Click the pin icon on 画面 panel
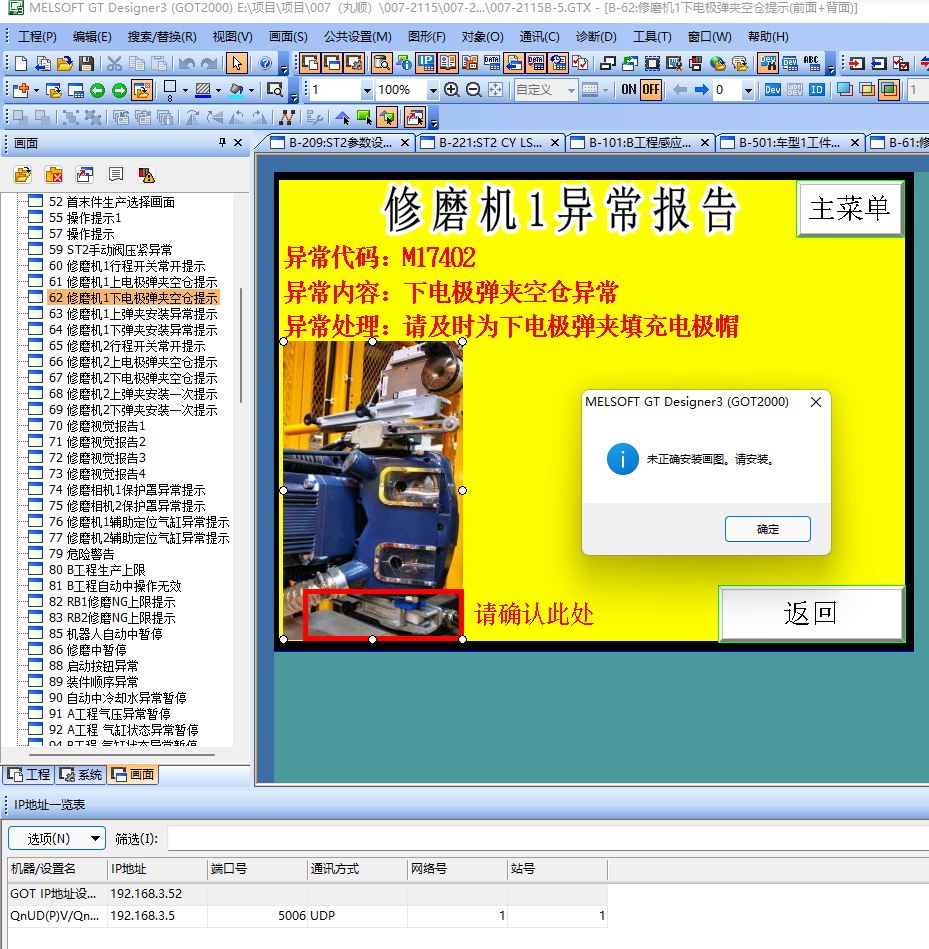 point(222,143)
